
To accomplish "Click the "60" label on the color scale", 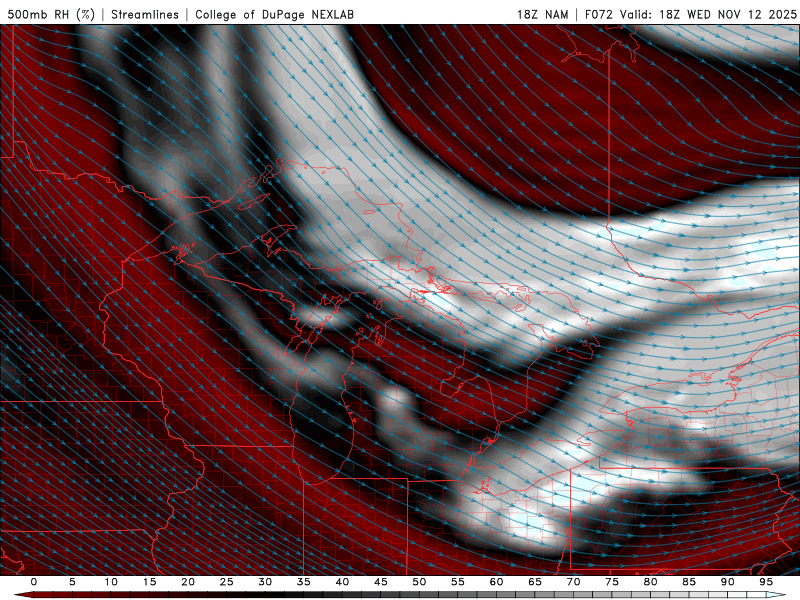I will coord(496,582).
